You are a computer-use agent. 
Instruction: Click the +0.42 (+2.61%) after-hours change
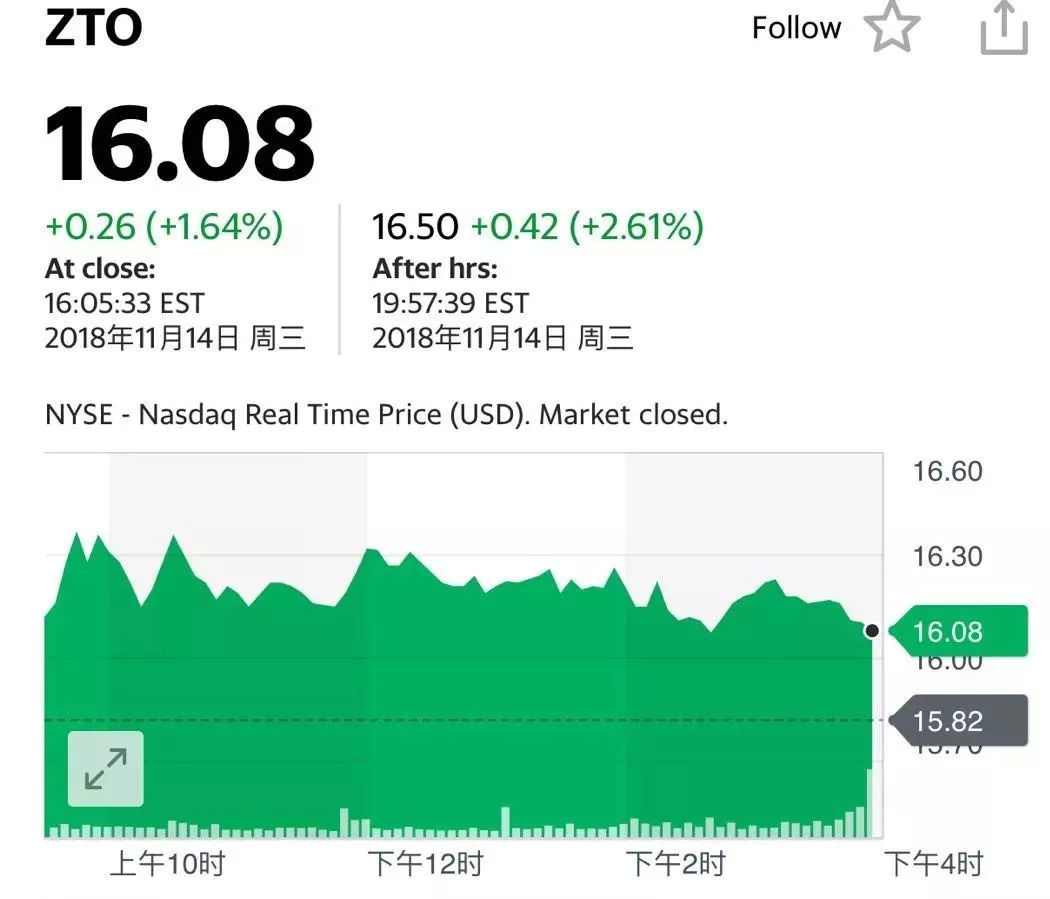587,227
